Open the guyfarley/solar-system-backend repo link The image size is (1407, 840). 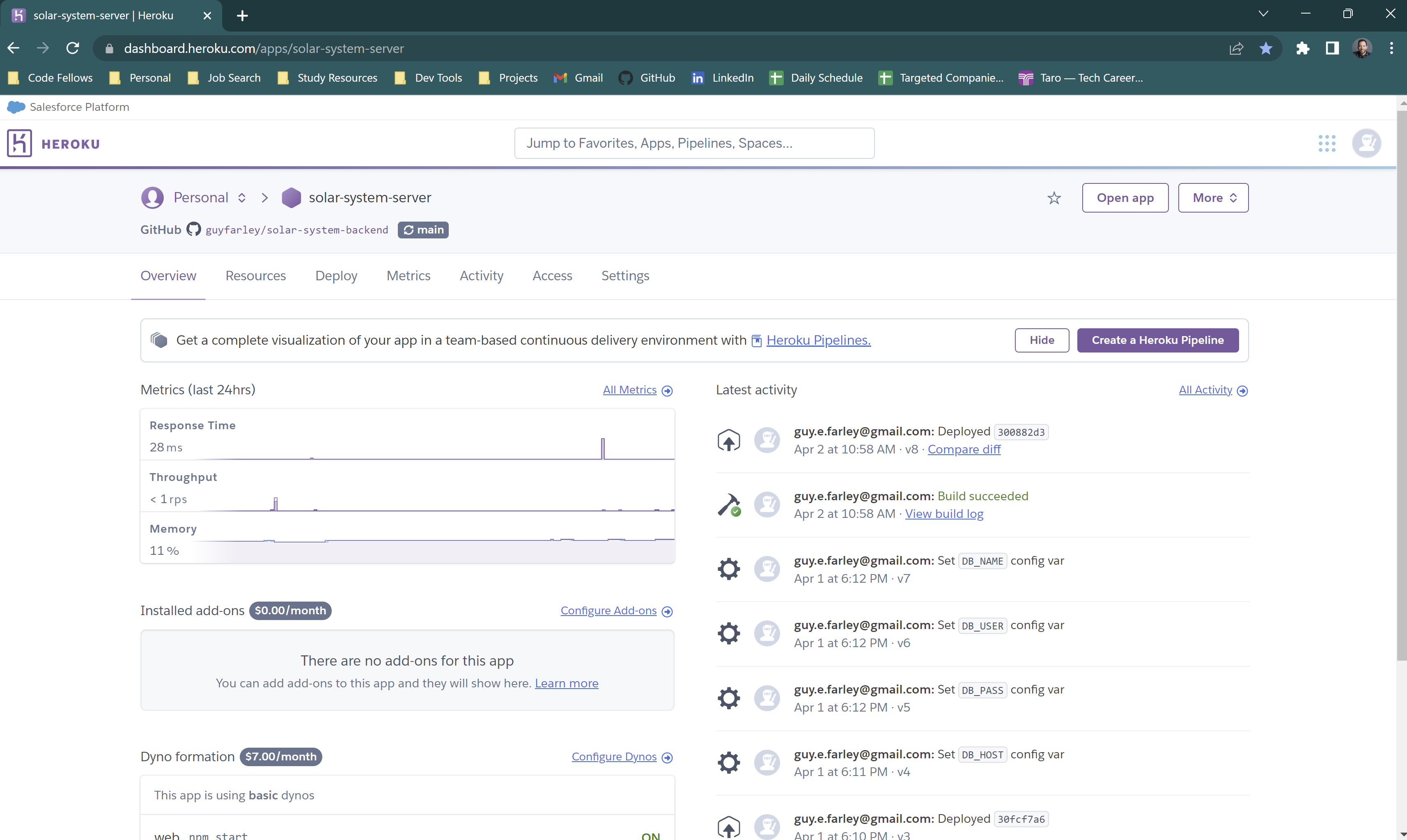(x=297, y=230)
